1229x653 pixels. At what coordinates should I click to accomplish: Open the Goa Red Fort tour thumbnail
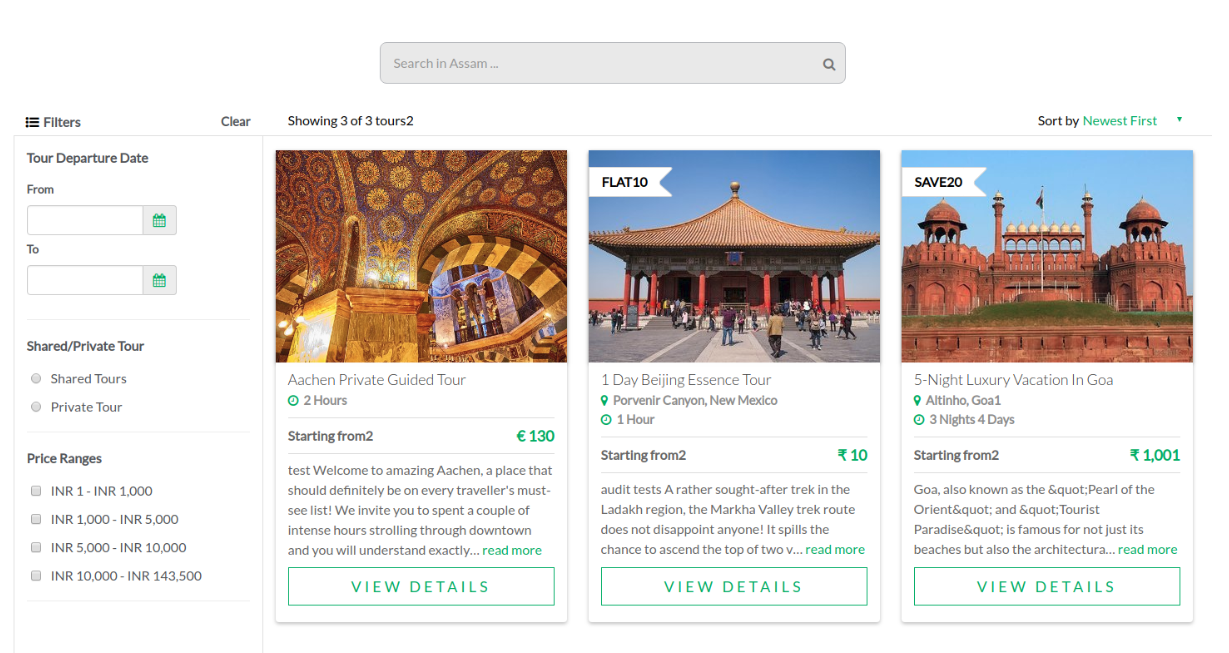click(1047, 256)
